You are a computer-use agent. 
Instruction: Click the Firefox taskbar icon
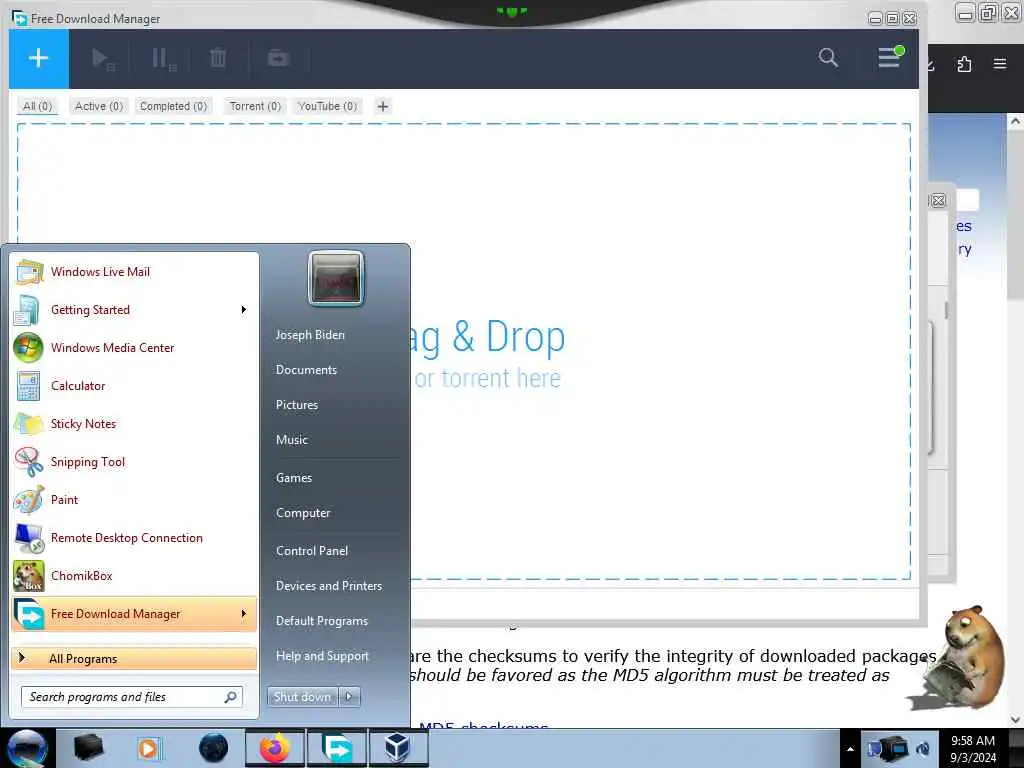pos(275,748)
